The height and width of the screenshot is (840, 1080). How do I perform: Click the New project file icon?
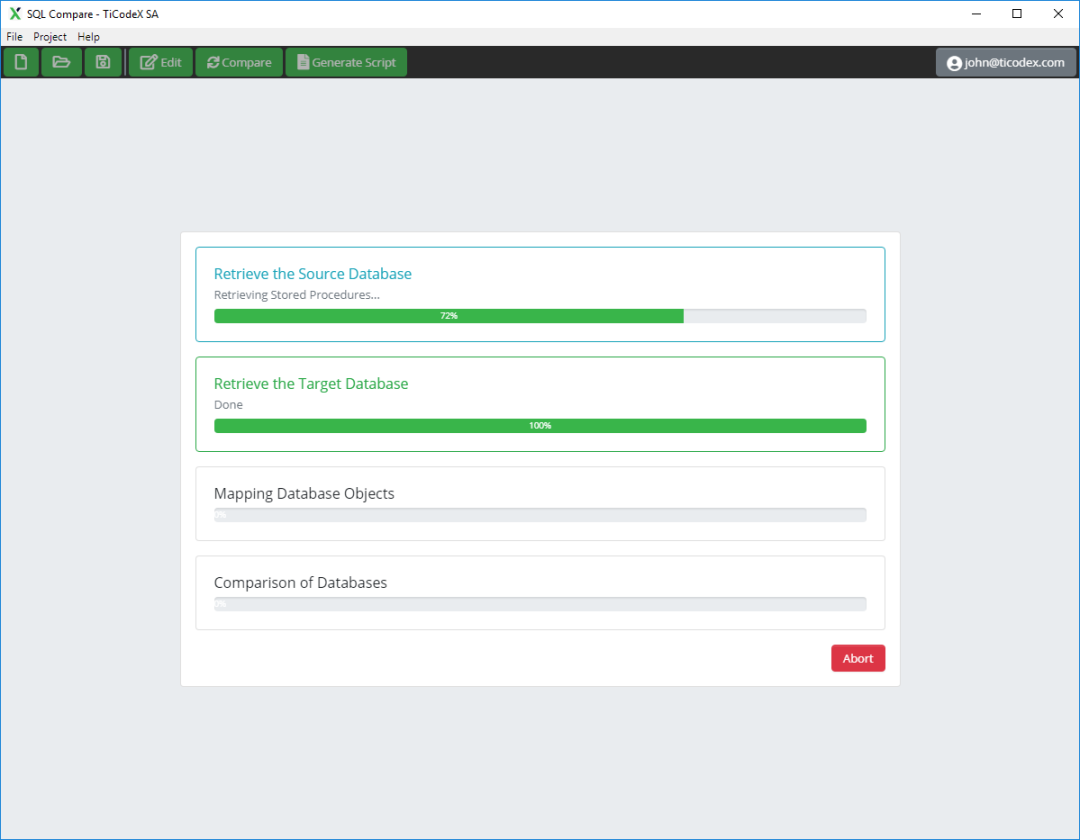pos(21,62)
